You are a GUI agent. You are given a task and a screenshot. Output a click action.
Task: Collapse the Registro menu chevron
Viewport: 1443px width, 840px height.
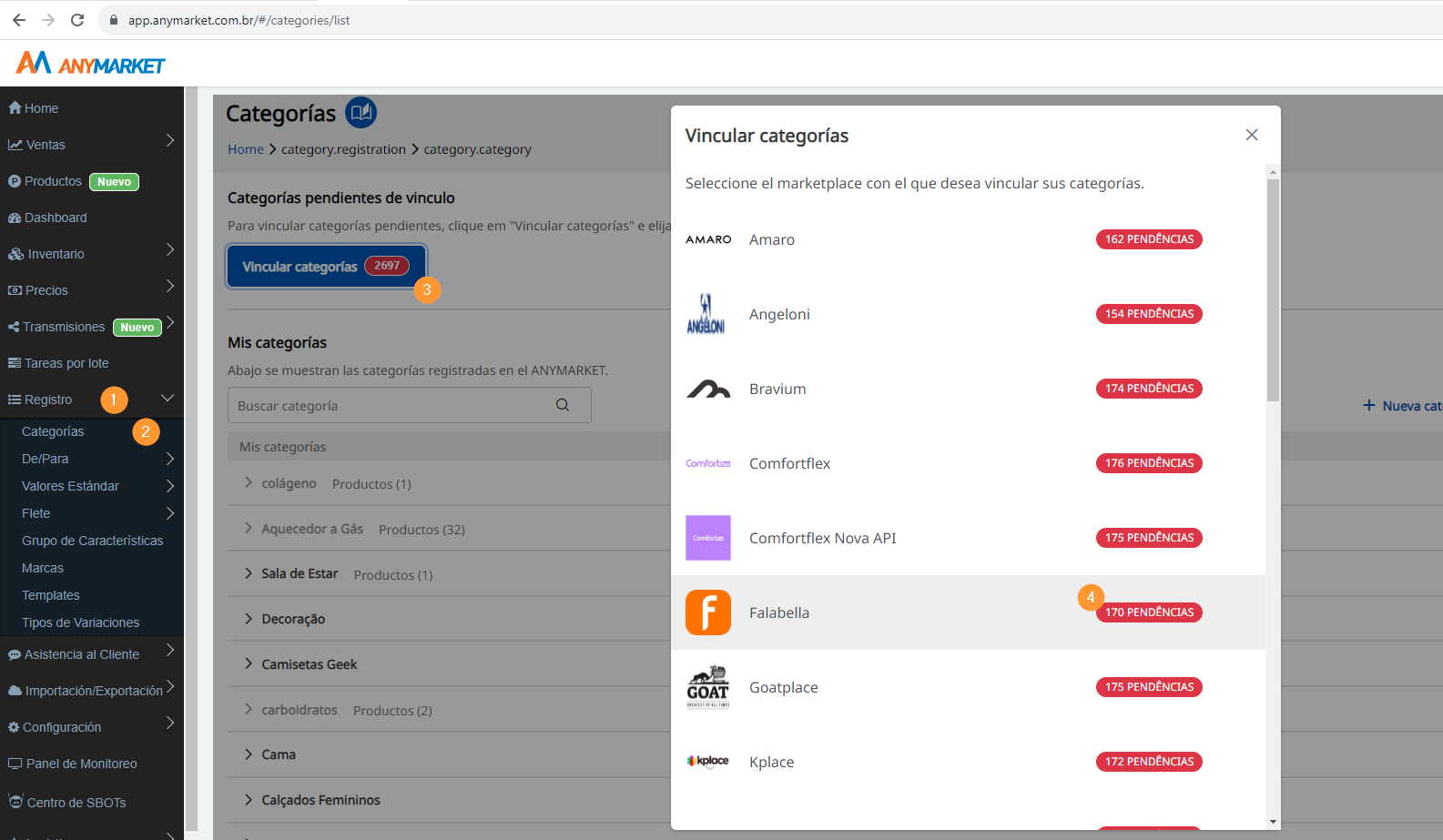coord(168,399)
